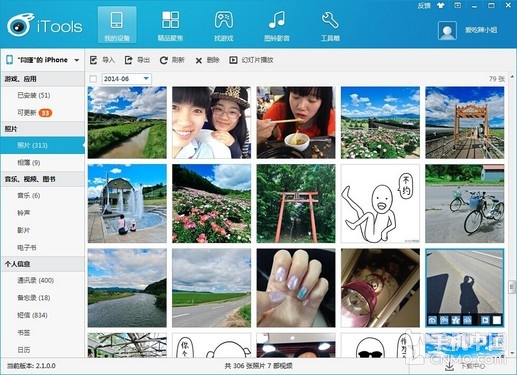Open the wooden gate boardwalk photo
Screen dimensions: 517x375
point(465,122)
